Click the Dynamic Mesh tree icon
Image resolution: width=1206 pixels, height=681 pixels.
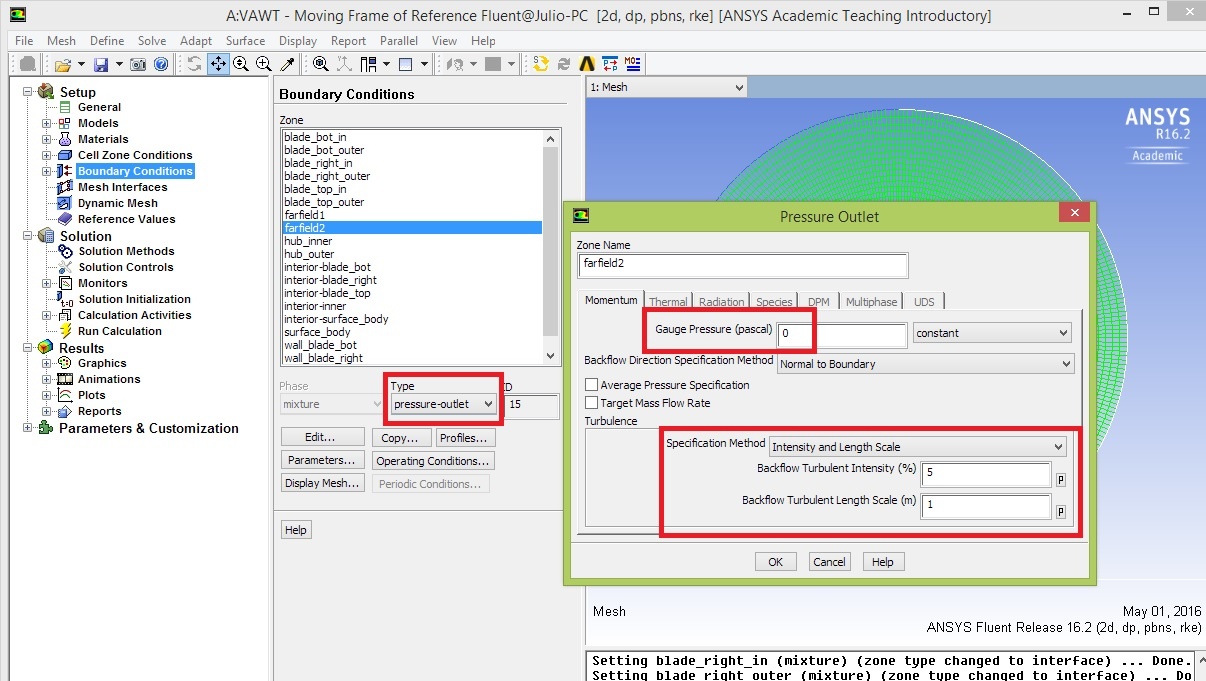(66, 203)
